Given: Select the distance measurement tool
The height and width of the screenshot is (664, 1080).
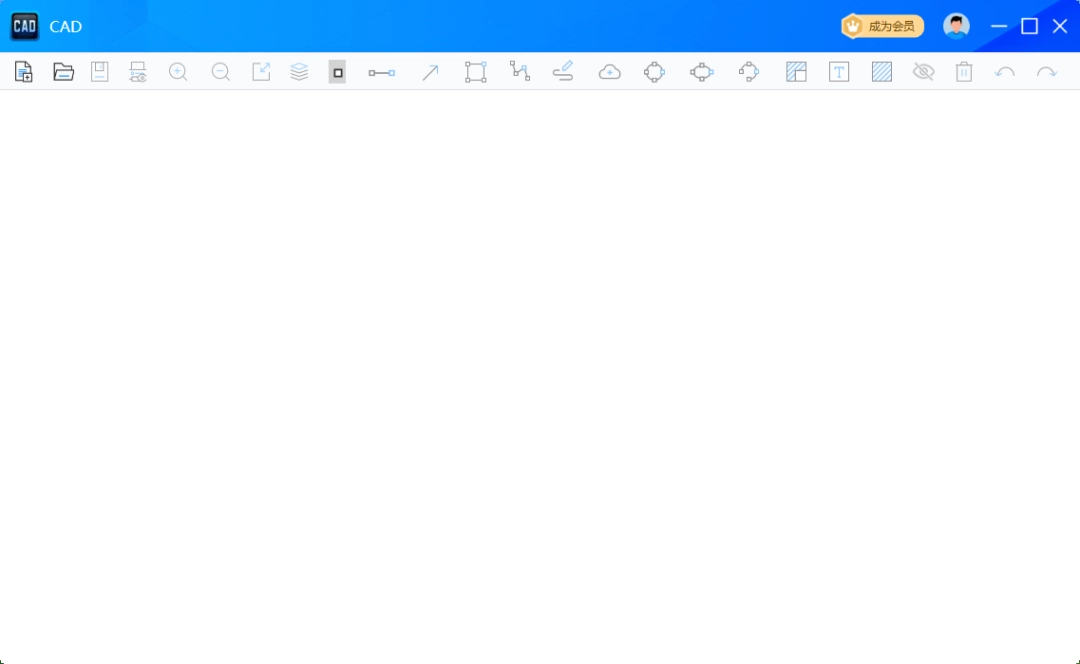Looking at the screenshot, I should 381,71.
